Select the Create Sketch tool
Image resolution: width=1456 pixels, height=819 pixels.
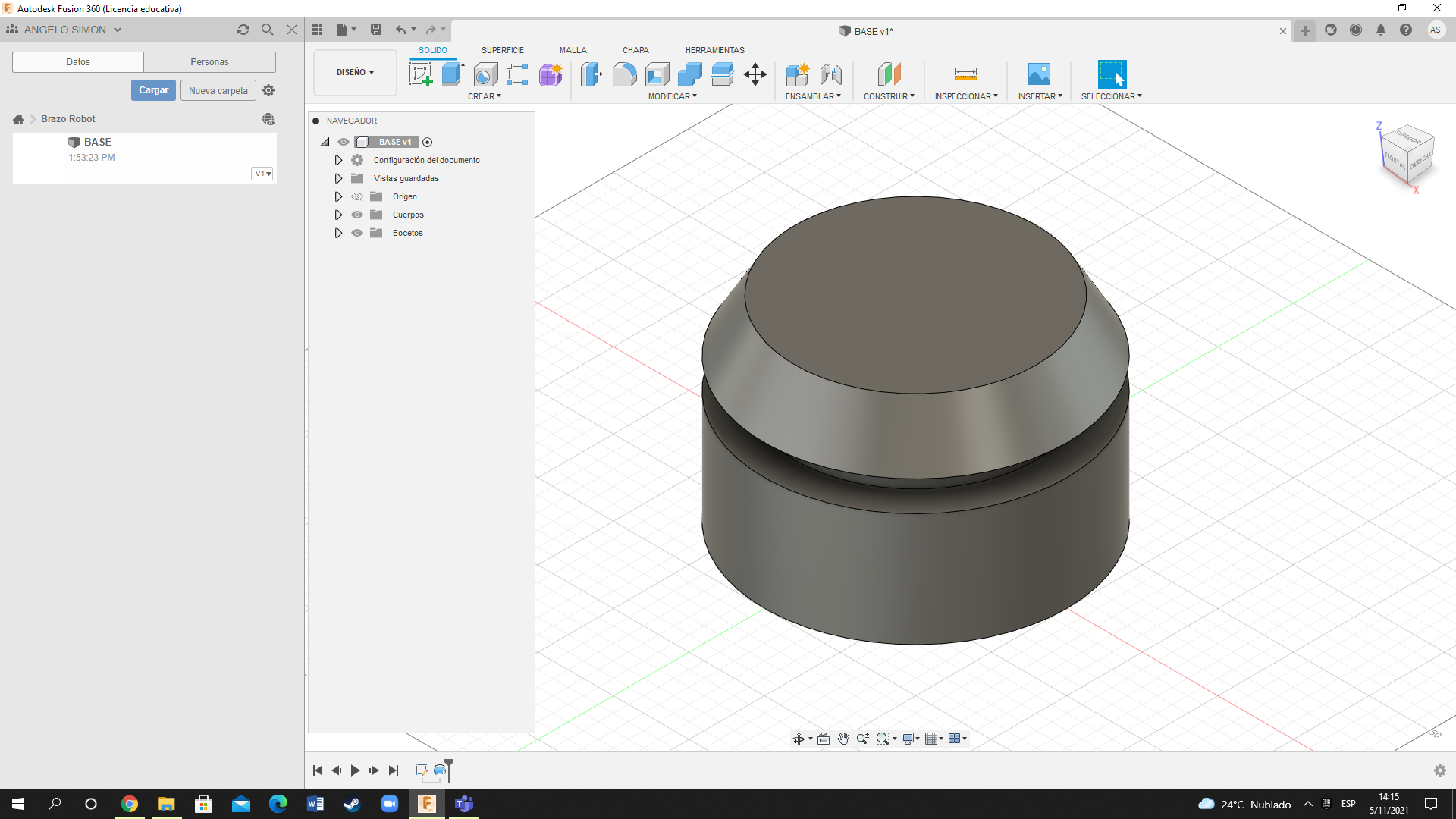point(420,74)
